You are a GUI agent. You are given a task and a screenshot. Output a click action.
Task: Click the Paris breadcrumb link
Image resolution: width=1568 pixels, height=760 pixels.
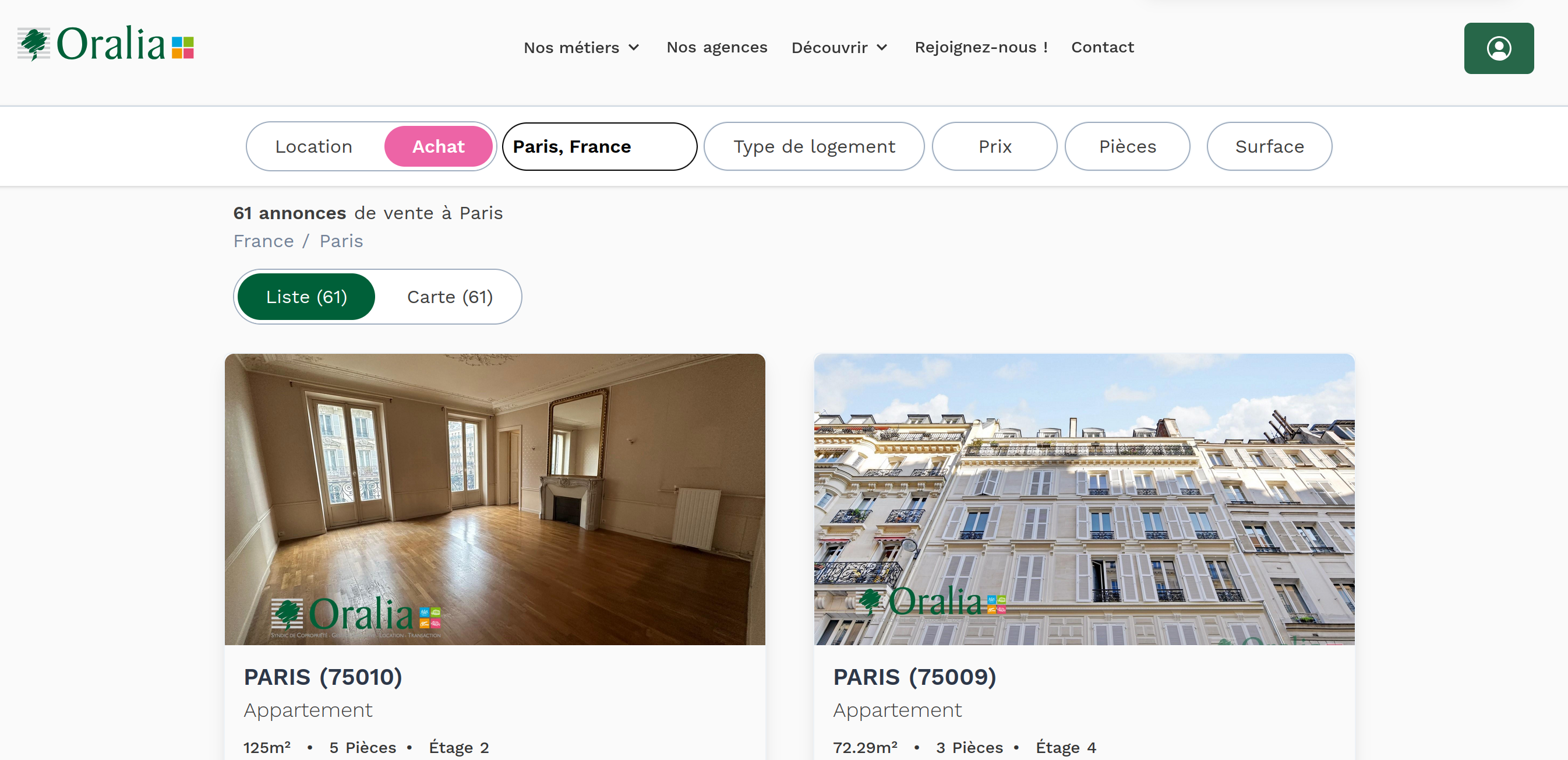tap(341, 241)
